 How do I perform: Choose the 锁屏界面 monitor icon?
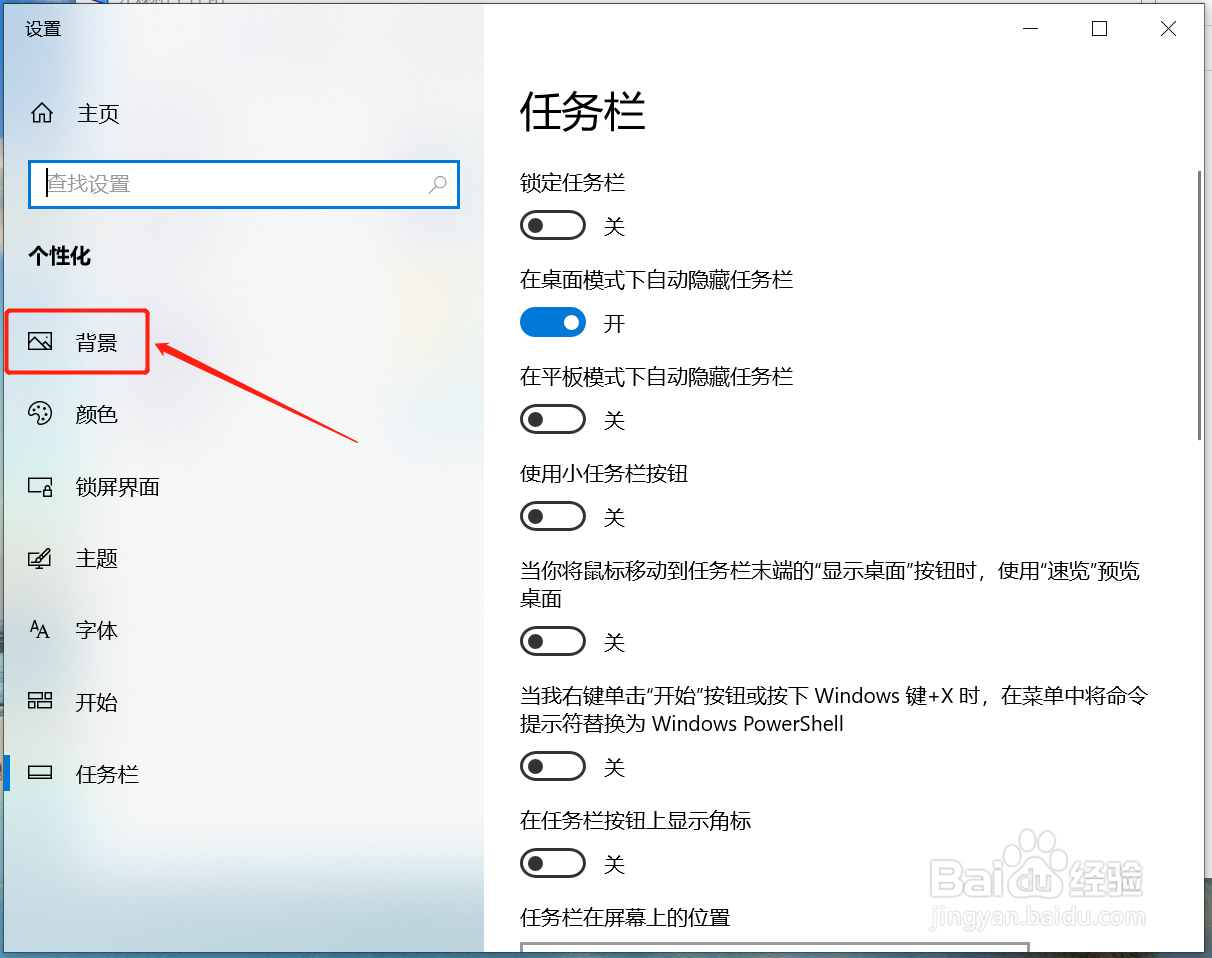coord(40,487)
